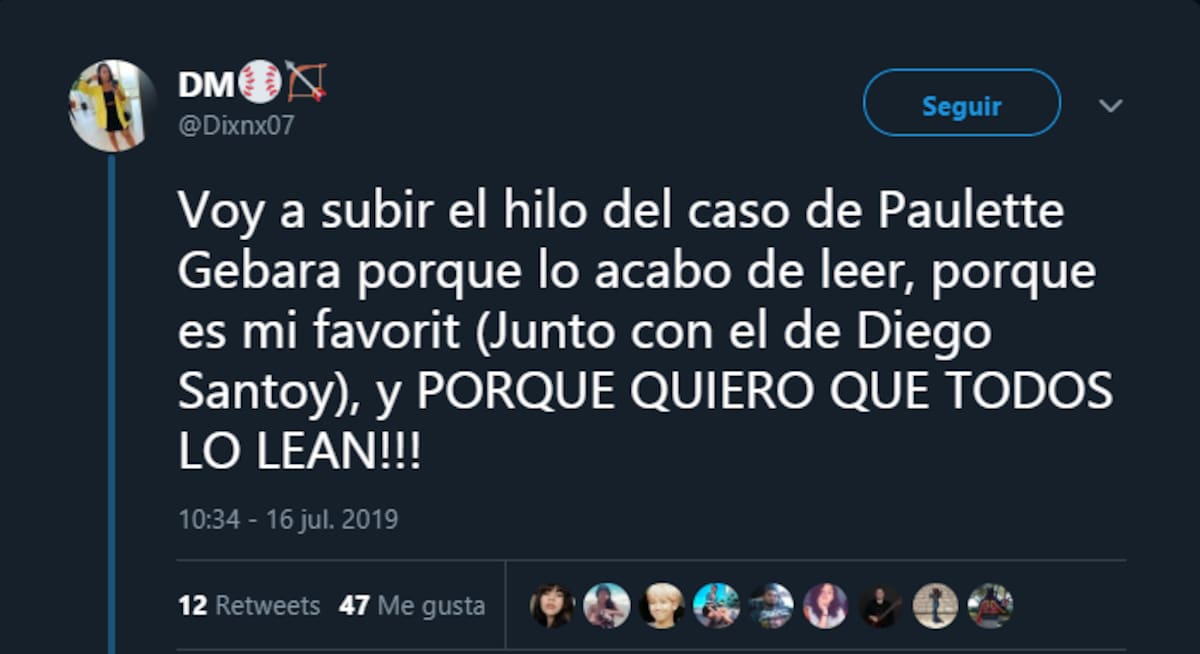The width and height of the screenshot is (1200, 654).
Task: Open the eighth liker avatar with beige wall
Action: pyautogui.click(x=935, y=606)
